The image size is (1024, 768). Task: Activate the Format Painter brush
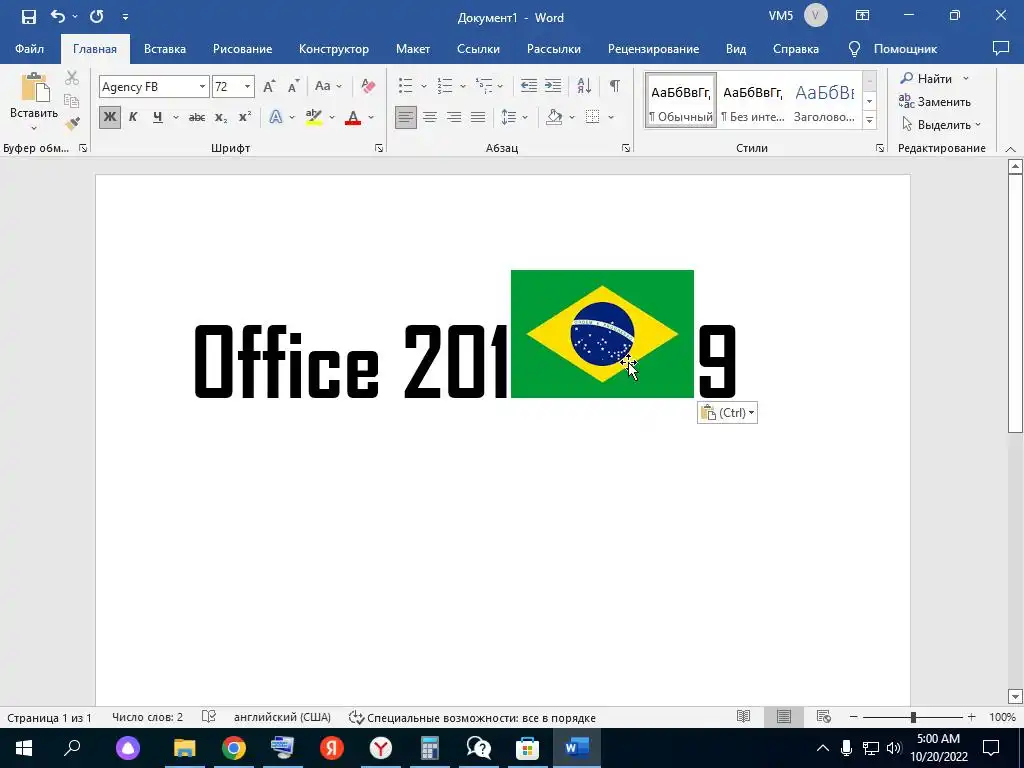(72, 123)
